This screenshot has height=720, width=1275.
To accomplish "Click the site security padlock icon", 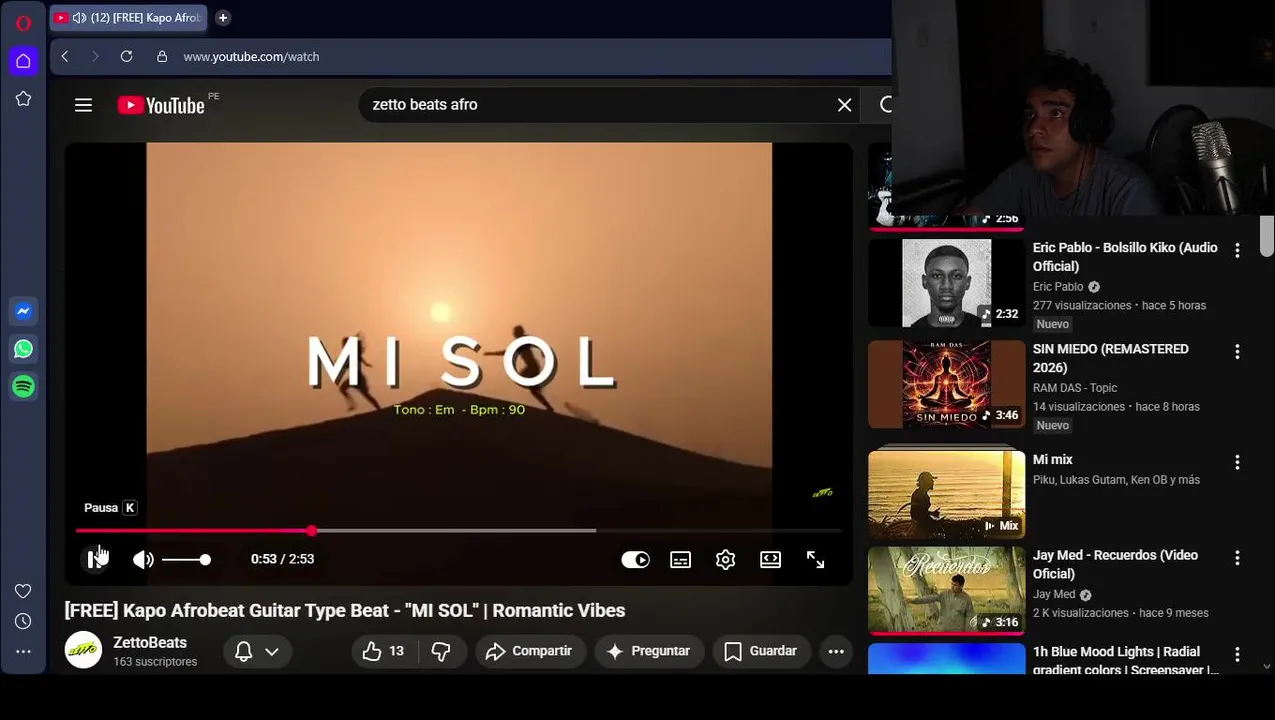I will 162,57.
